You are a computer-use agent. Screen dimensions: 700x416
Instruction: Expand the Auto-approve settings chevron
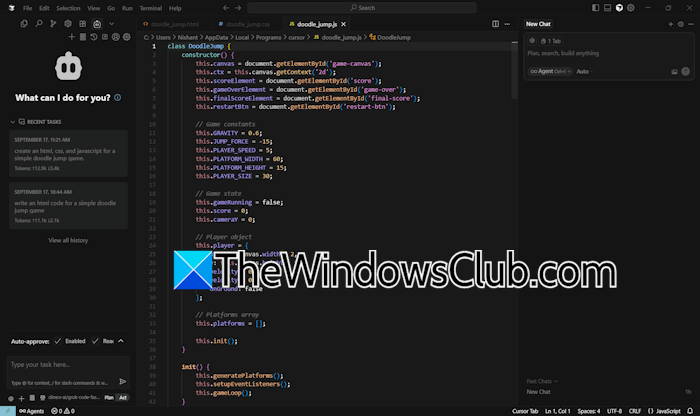121,341
